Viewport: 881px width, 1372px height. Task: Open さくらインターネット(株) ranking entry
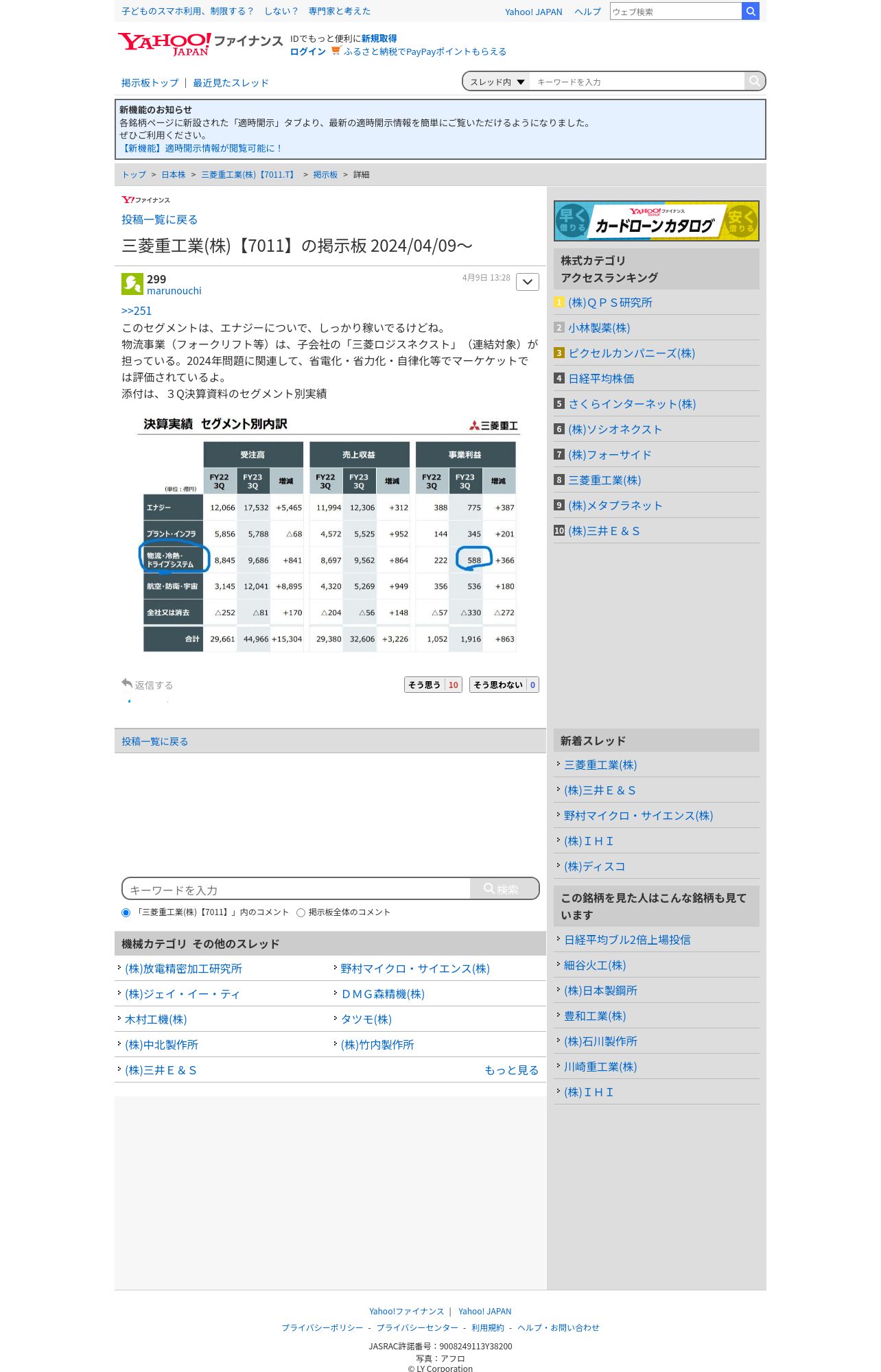click(632, 404)
